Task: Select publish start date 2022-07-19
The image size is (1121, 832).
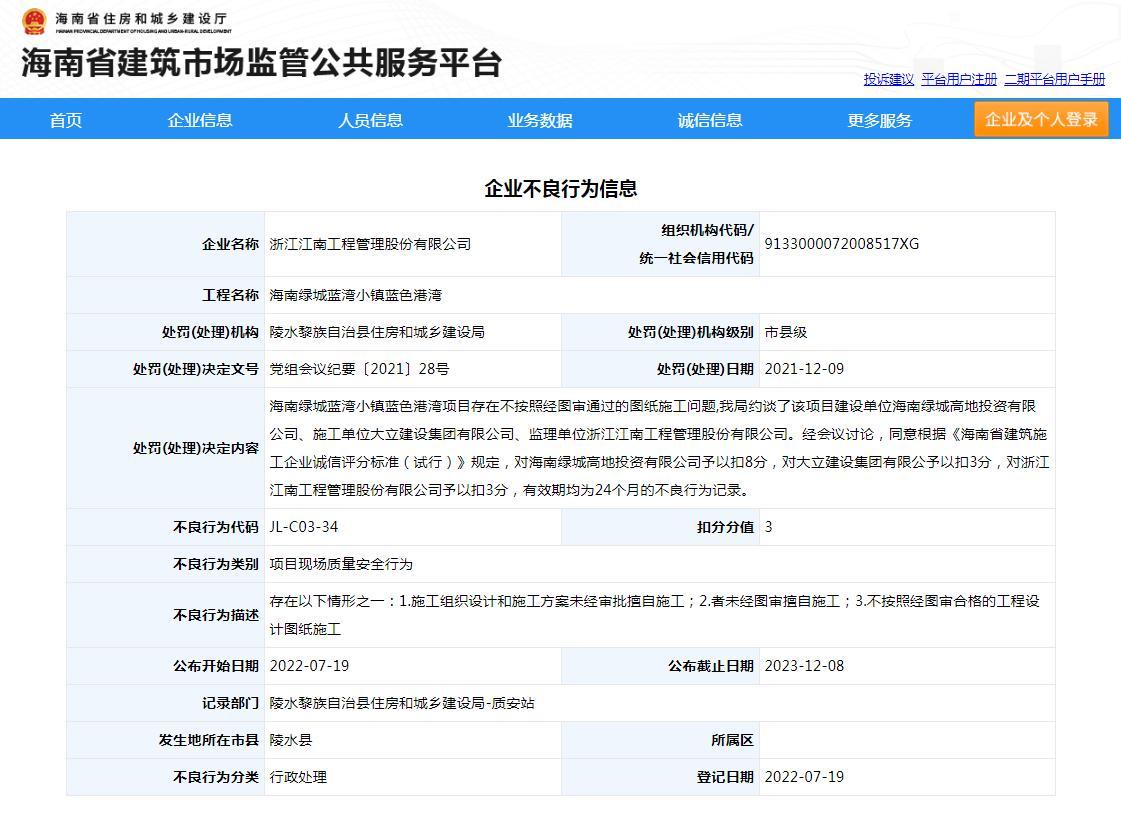Action: pyautogui.click(x=309, y=666)
